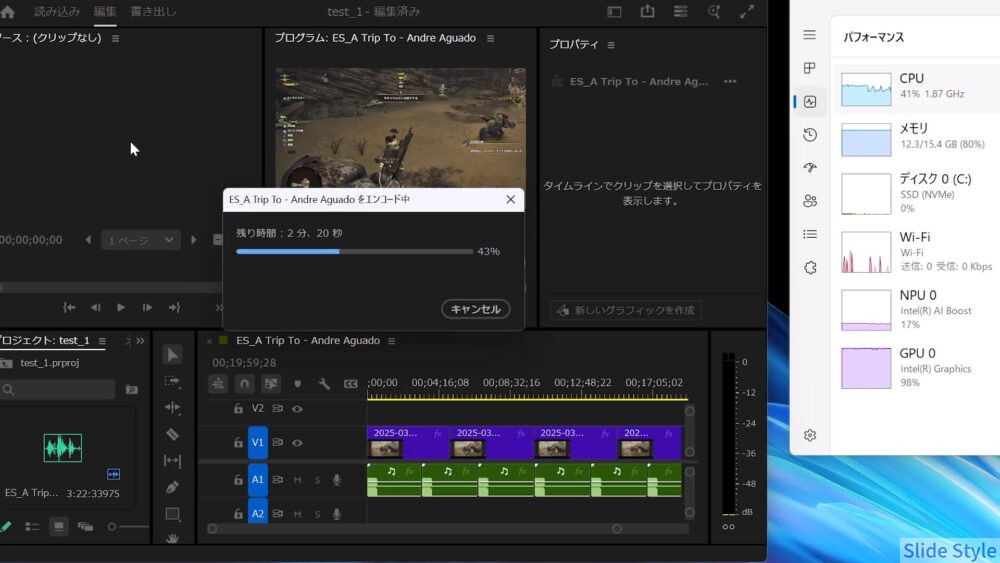Viewport: 1000px width, 563px height.
Task: Open the source monitor panel menu
Action: pyautogui.click(x=115, y=38)
